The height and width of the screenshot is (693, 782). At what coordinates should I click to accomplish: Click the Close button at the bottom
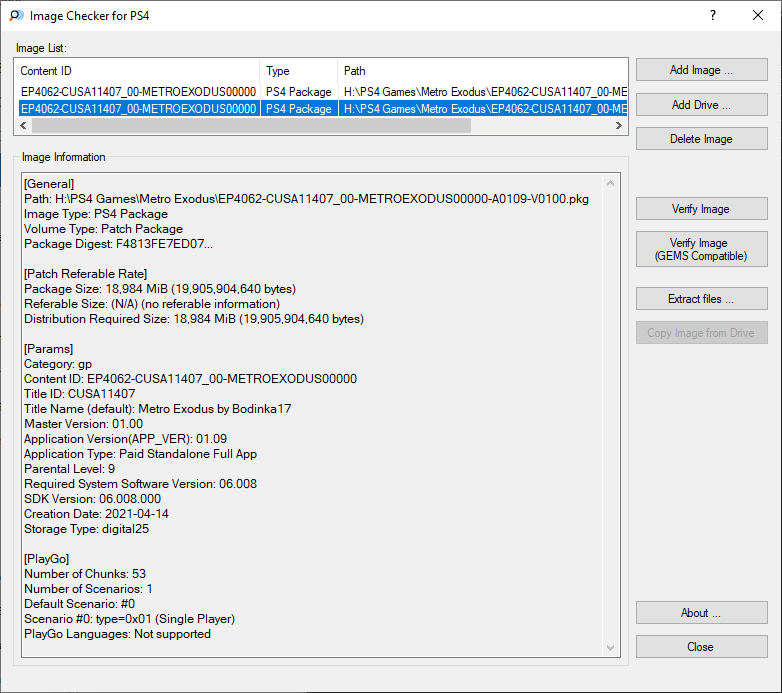701,647
